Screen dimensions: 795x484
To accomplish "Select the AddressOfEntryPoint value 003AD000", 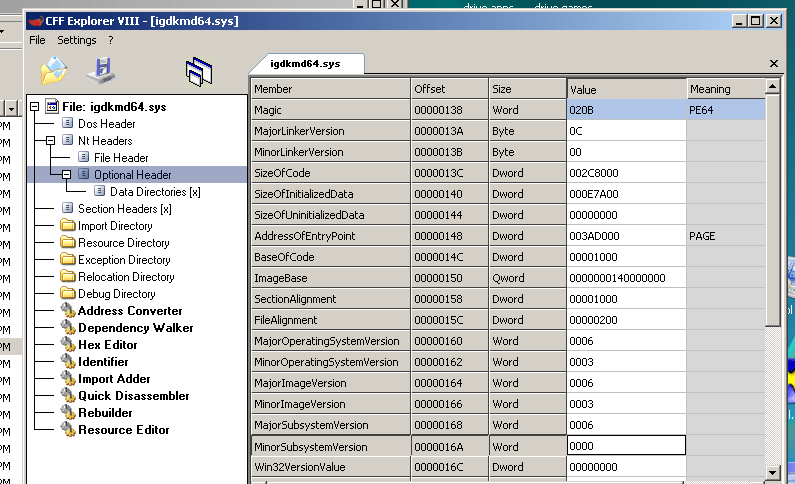I will tap(627, 236).
